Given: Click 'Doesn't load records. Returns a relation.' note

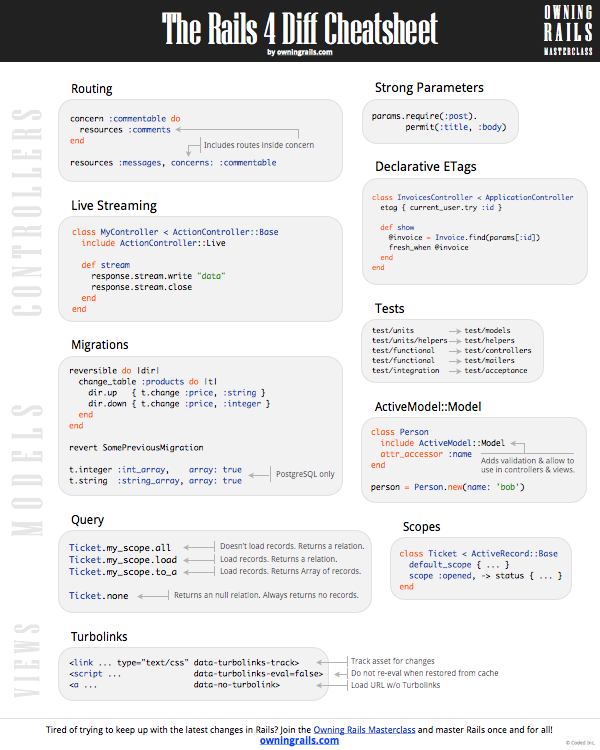Looking at the screenshot, I should pos(292,546).
